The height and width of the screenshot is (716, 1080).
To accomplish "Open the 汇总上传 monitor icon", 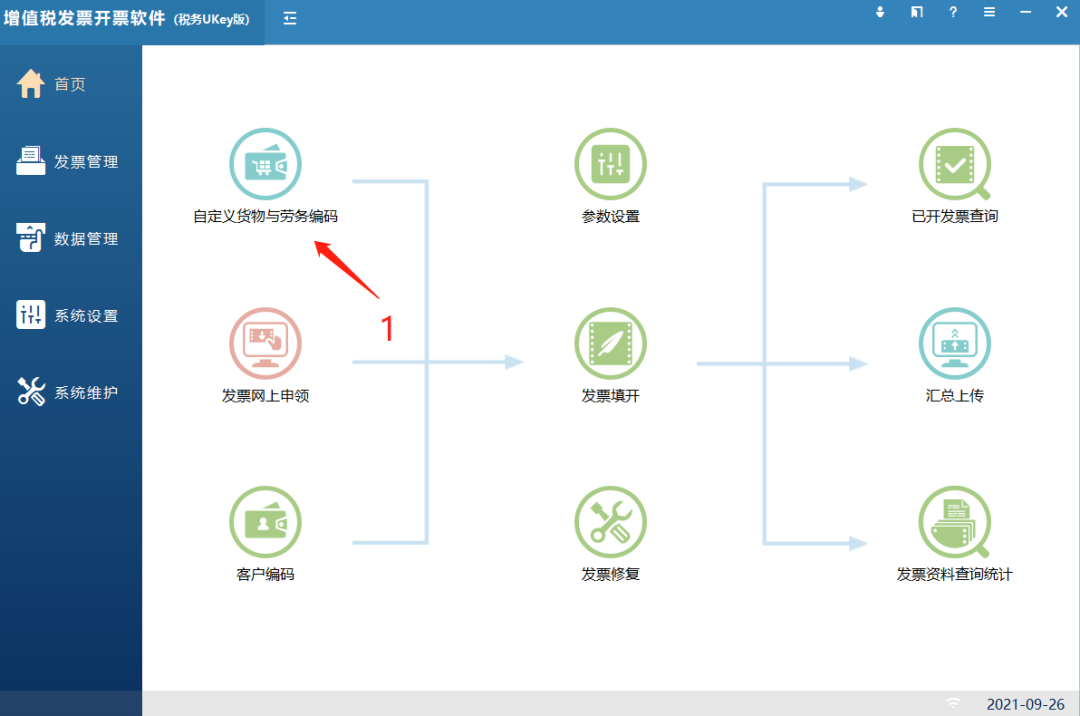I will click(x=955, y=343).
